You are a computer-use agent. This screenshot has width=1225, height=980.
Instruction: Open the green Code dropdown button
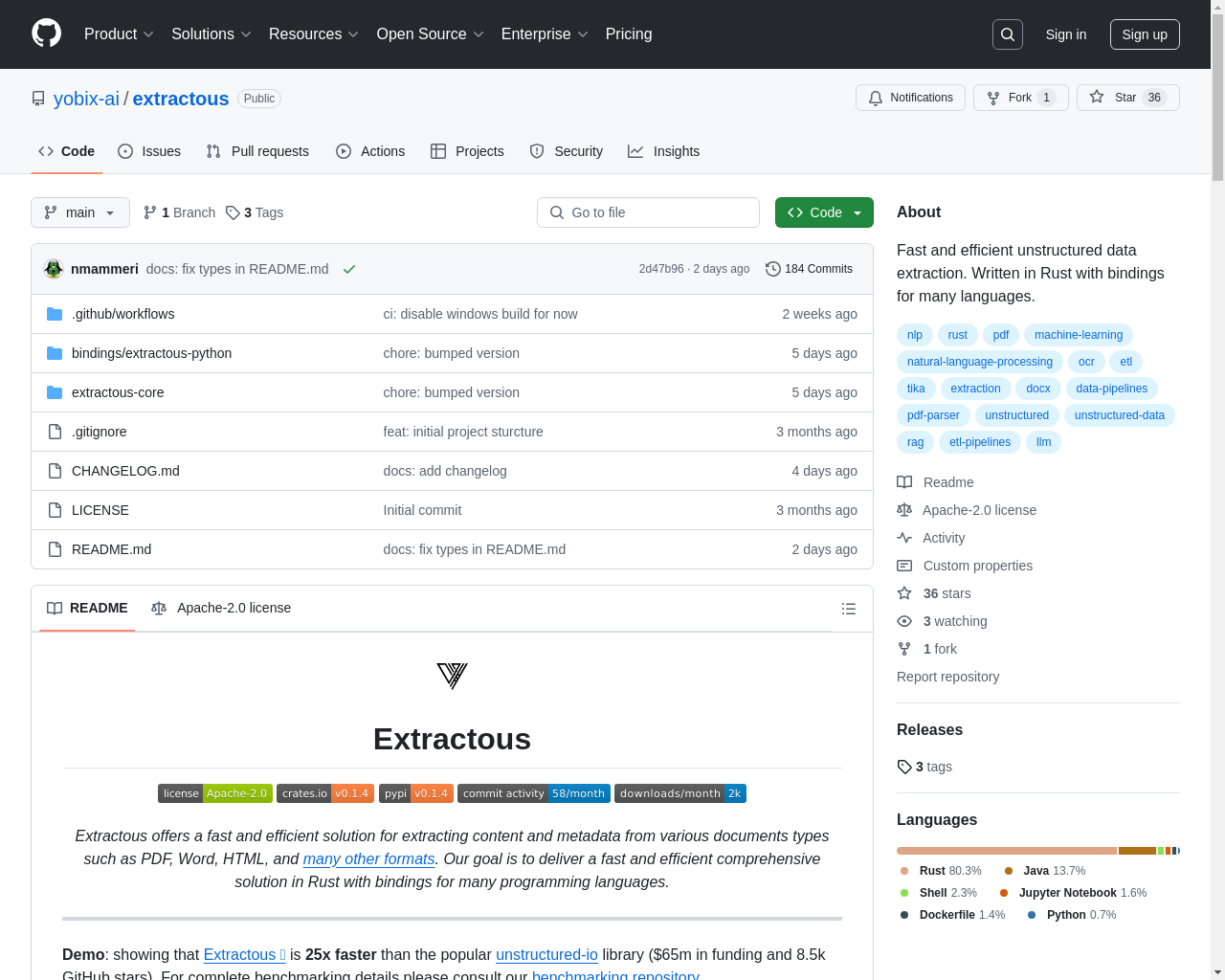pos(824,212)
